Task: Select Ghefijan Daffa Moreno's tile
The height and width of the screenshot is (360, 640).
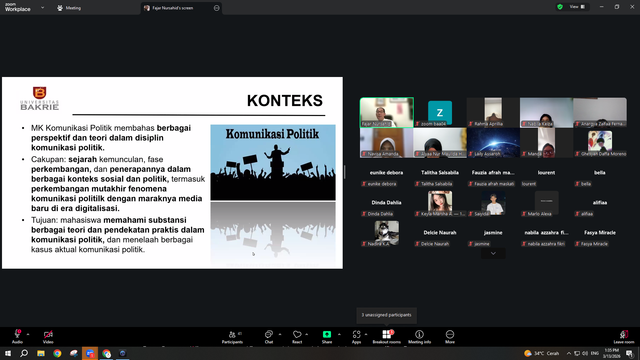Action: (x=600, y=142)
